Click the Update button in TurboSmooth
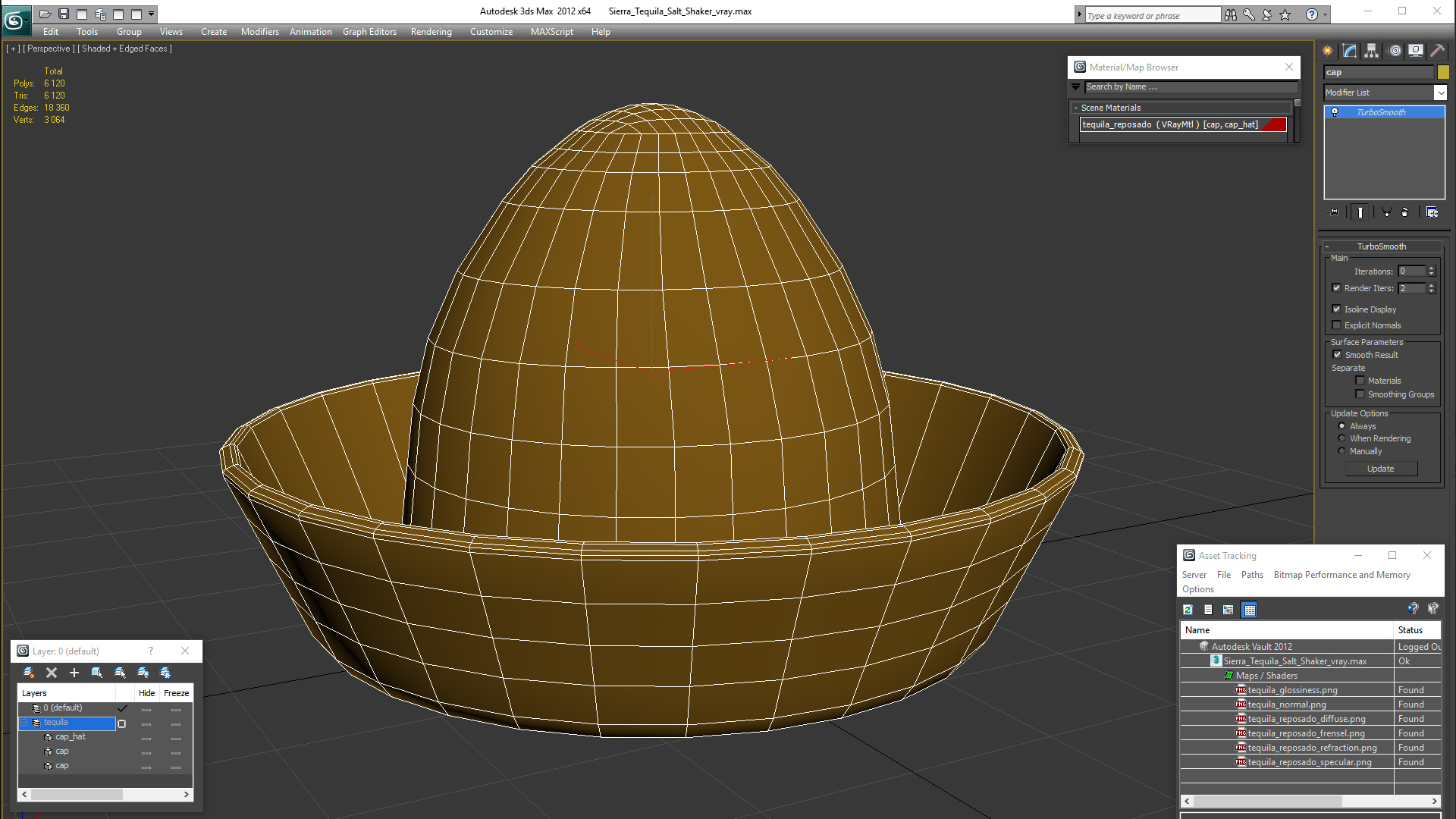The height and width of the screenshot is (819, 1456). [x=1380, y=469]
